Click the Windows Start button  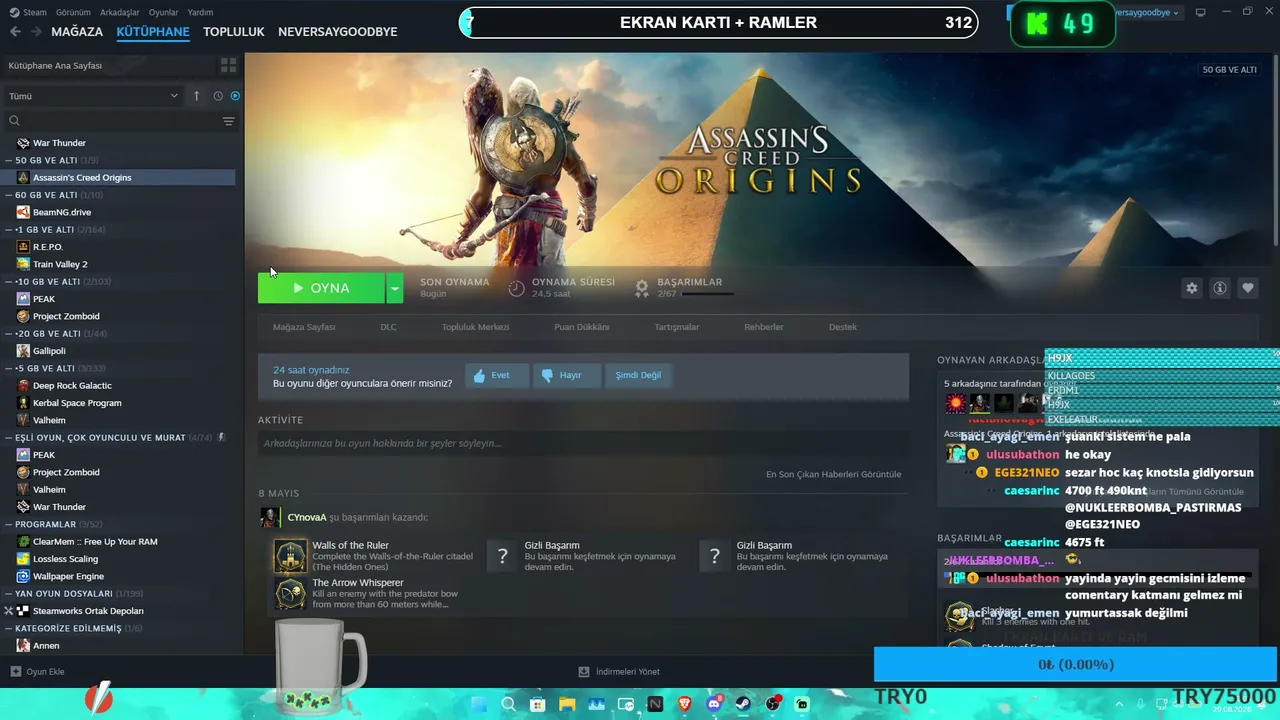pos(478,704)
